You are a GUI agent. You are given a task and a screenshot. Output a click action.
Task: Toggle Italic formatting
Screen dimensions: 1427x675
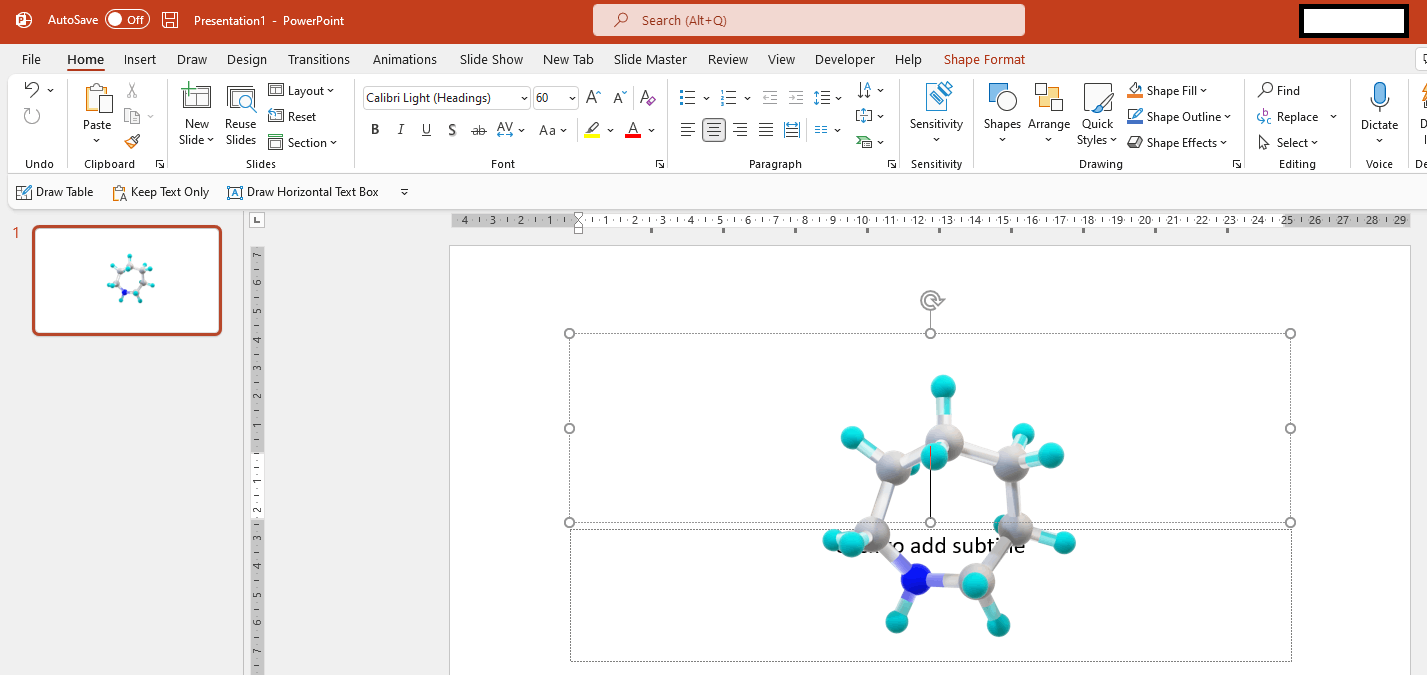point(401,130)
